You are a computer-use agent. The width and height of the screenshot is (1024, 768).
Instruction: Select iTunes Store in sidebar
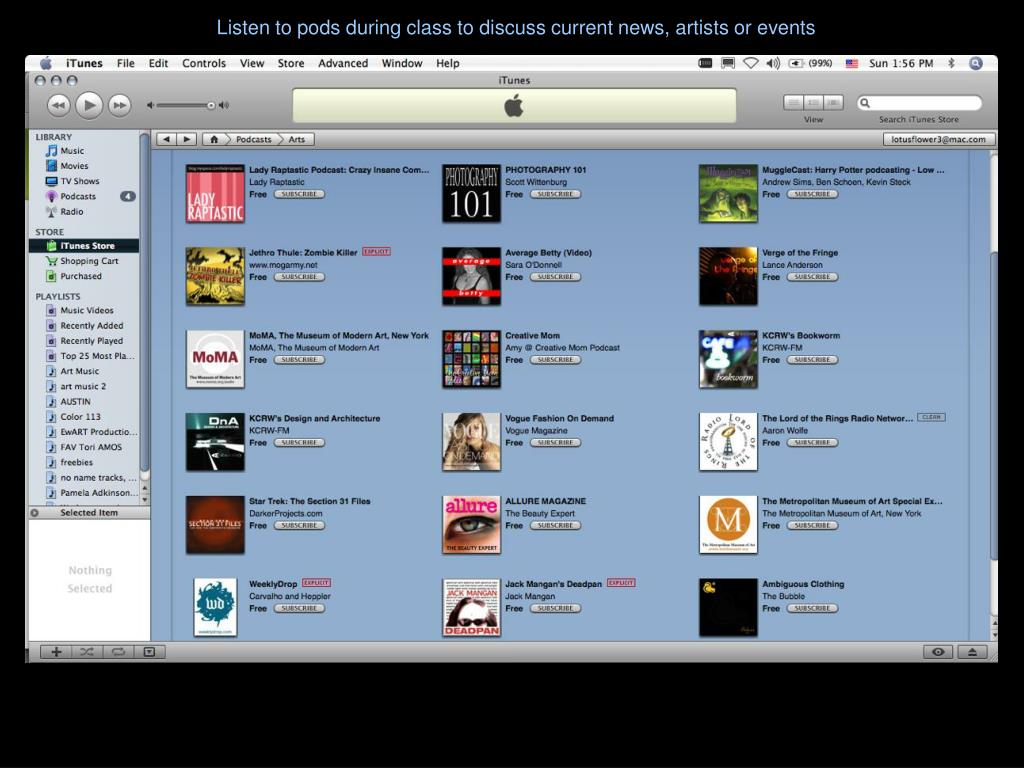point(84,246)
